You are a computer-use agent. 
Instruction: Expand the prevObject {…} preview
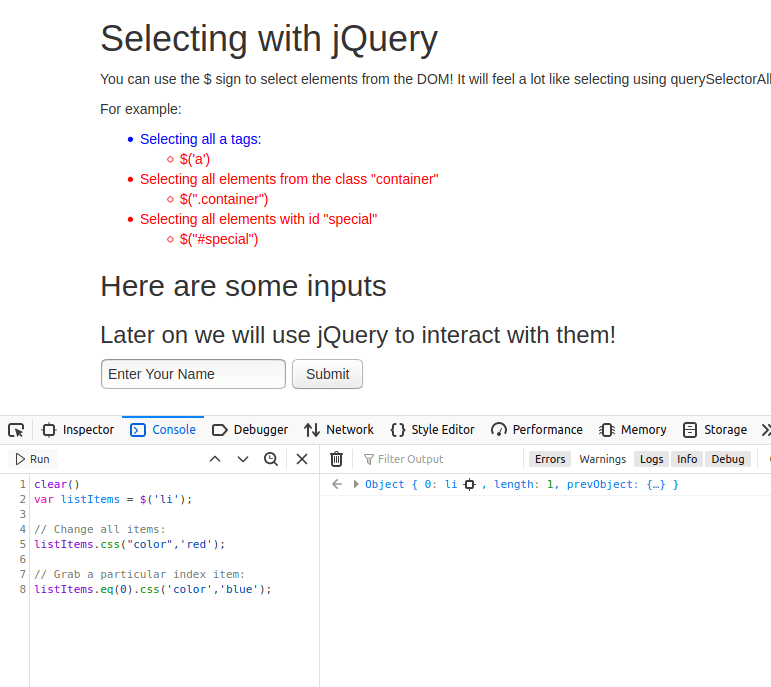[x=658, y=485]
